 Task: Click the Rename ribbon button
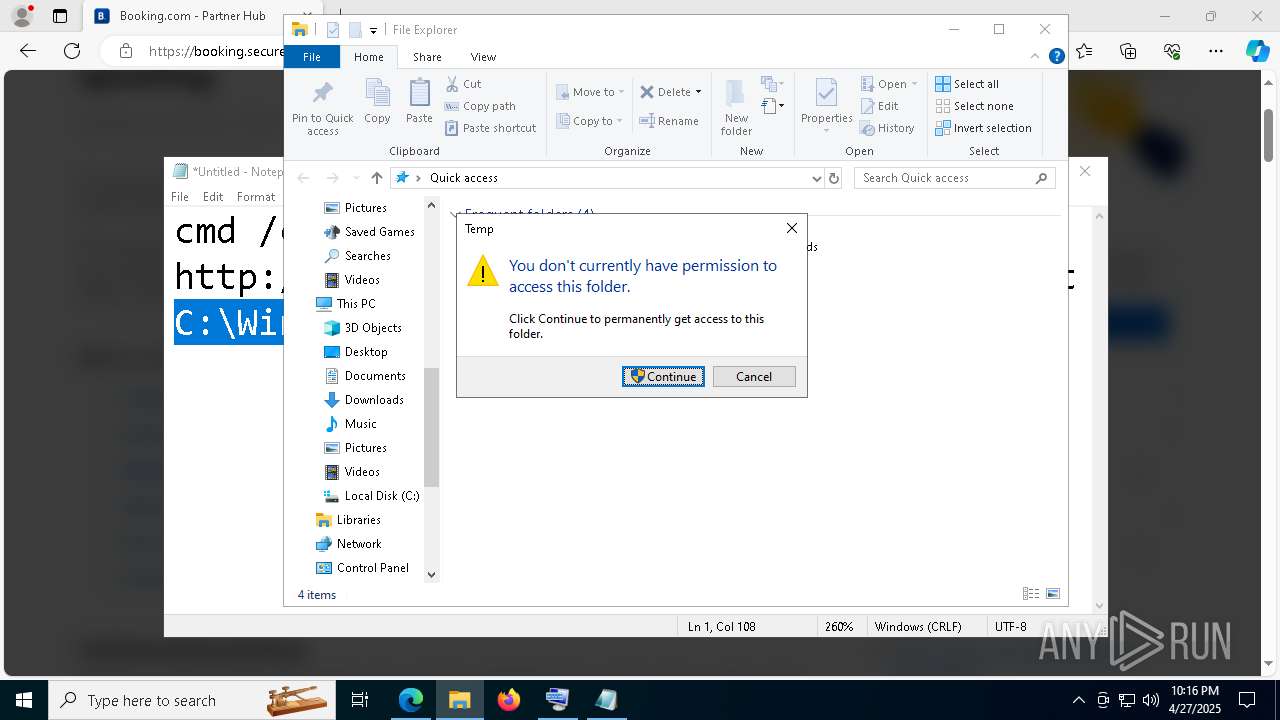coord(669,121)
